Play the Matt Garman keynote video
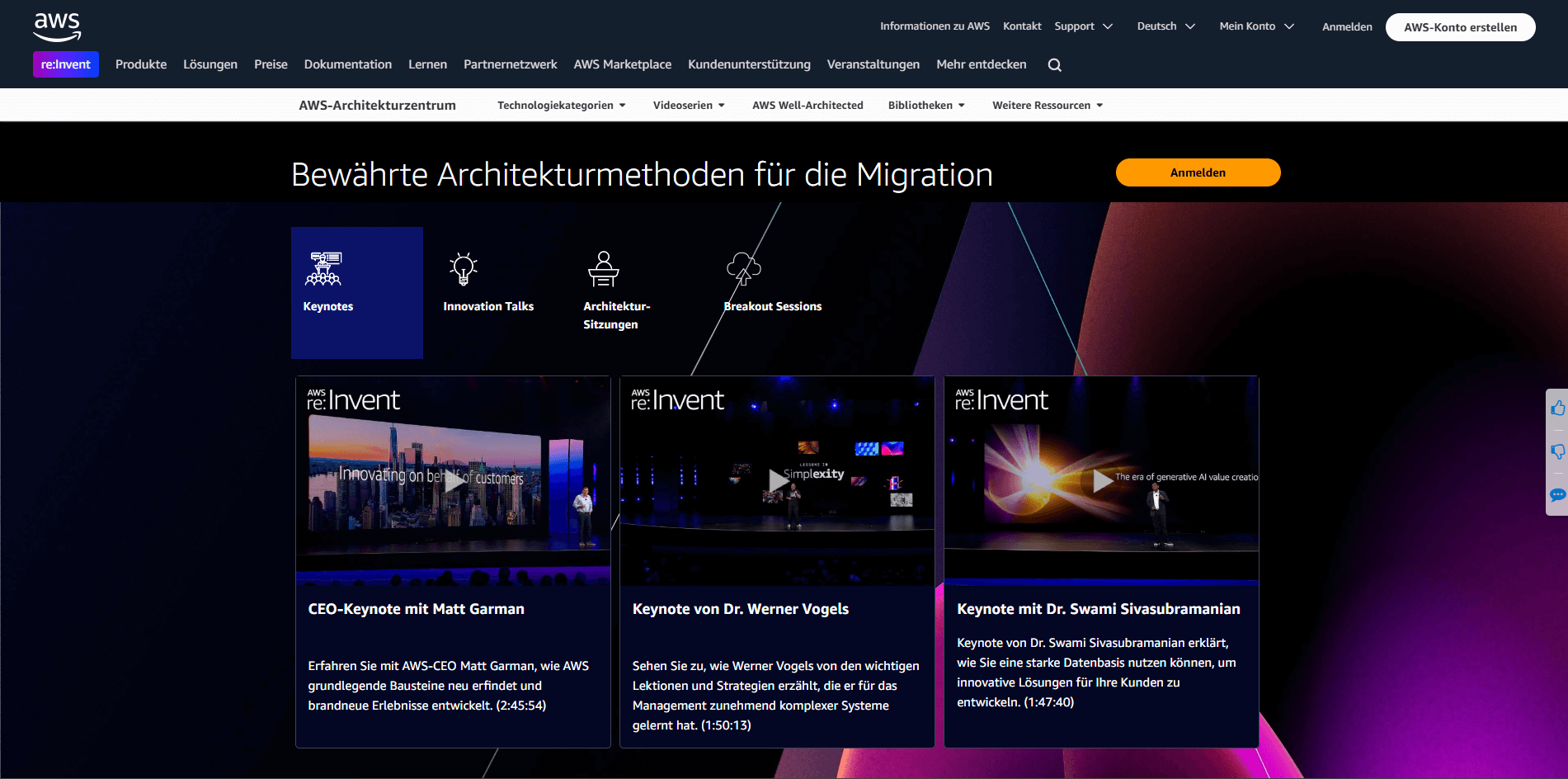The height and width of the screenshot is (779, 1568). coord(453,481)
